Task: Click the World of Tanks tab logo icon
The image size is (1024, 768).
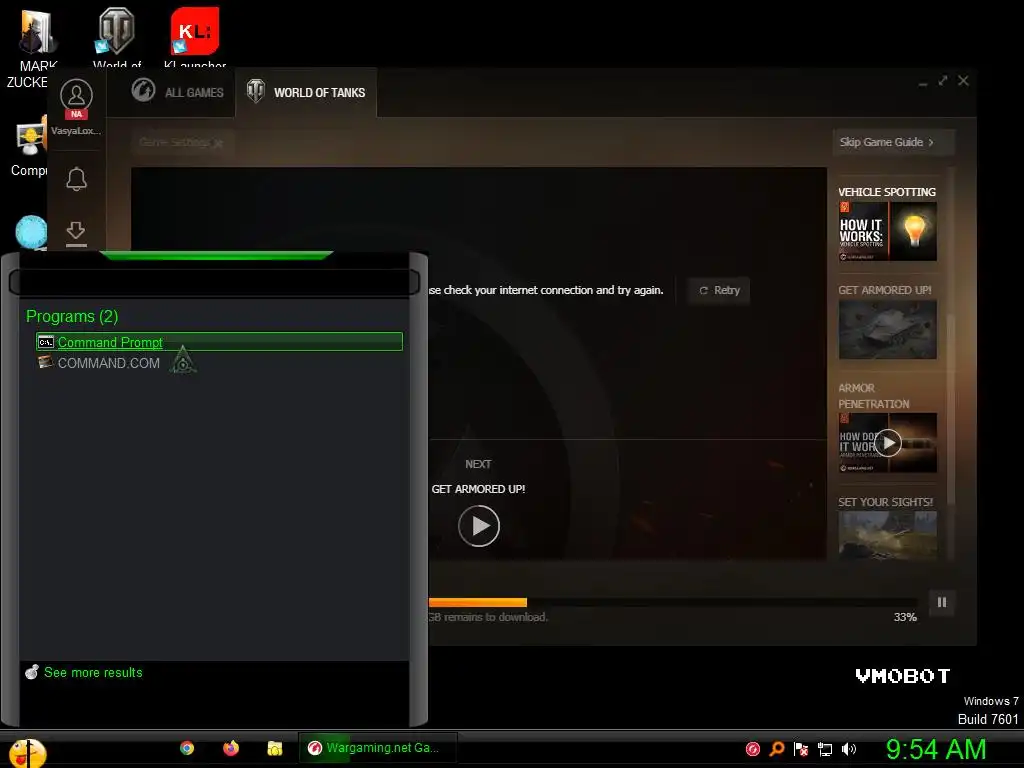Action: click(255, 91)
